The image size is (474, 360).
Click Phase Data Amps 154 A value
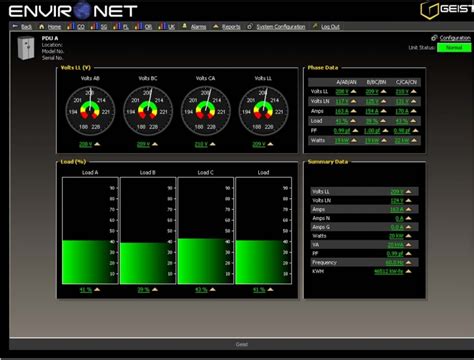click(372, 111)
